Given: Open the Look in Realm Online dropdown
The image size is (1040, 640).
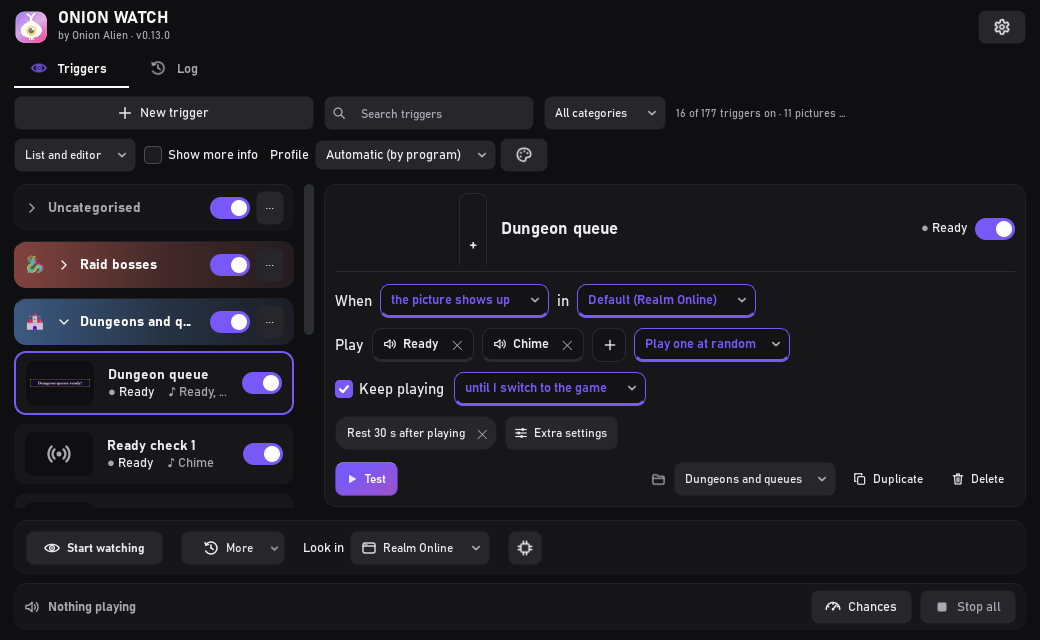Looking at the screenshot, I should point(420,548).
